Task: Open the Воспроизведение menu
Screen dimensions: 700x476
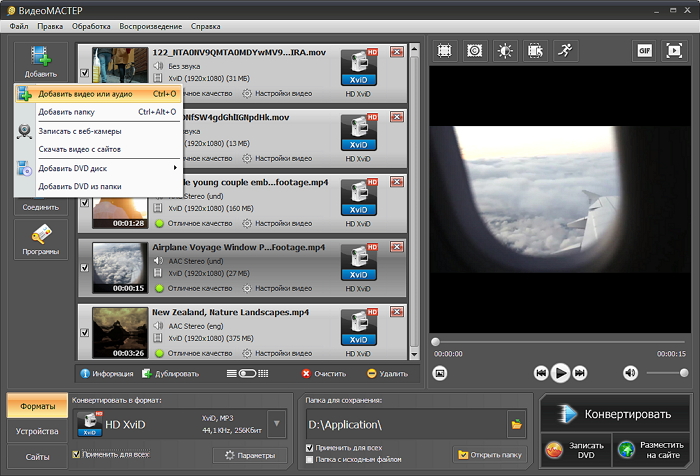Action: tap(150, 26)
